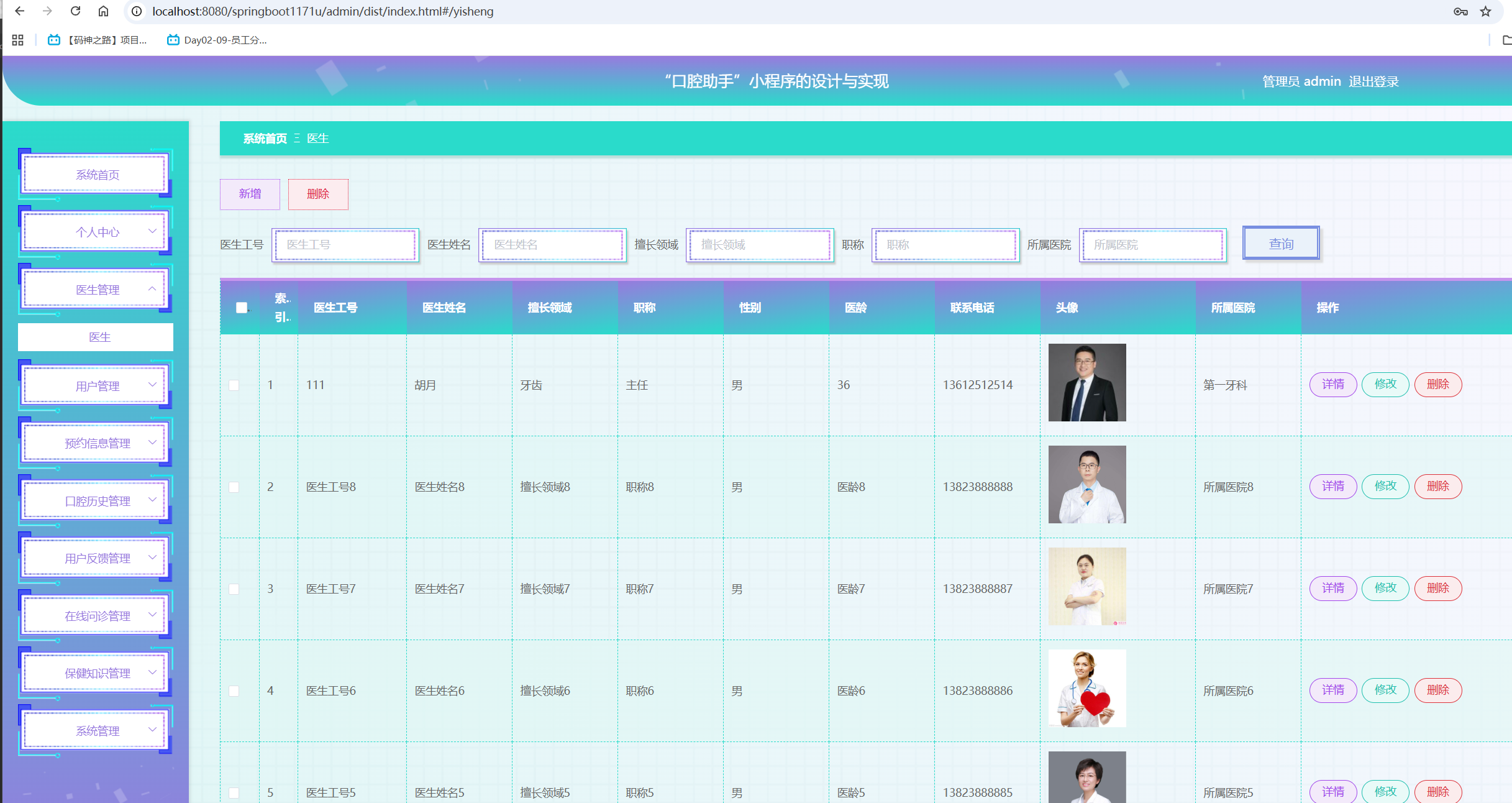Click the browser back arrow

coord(20,11)
